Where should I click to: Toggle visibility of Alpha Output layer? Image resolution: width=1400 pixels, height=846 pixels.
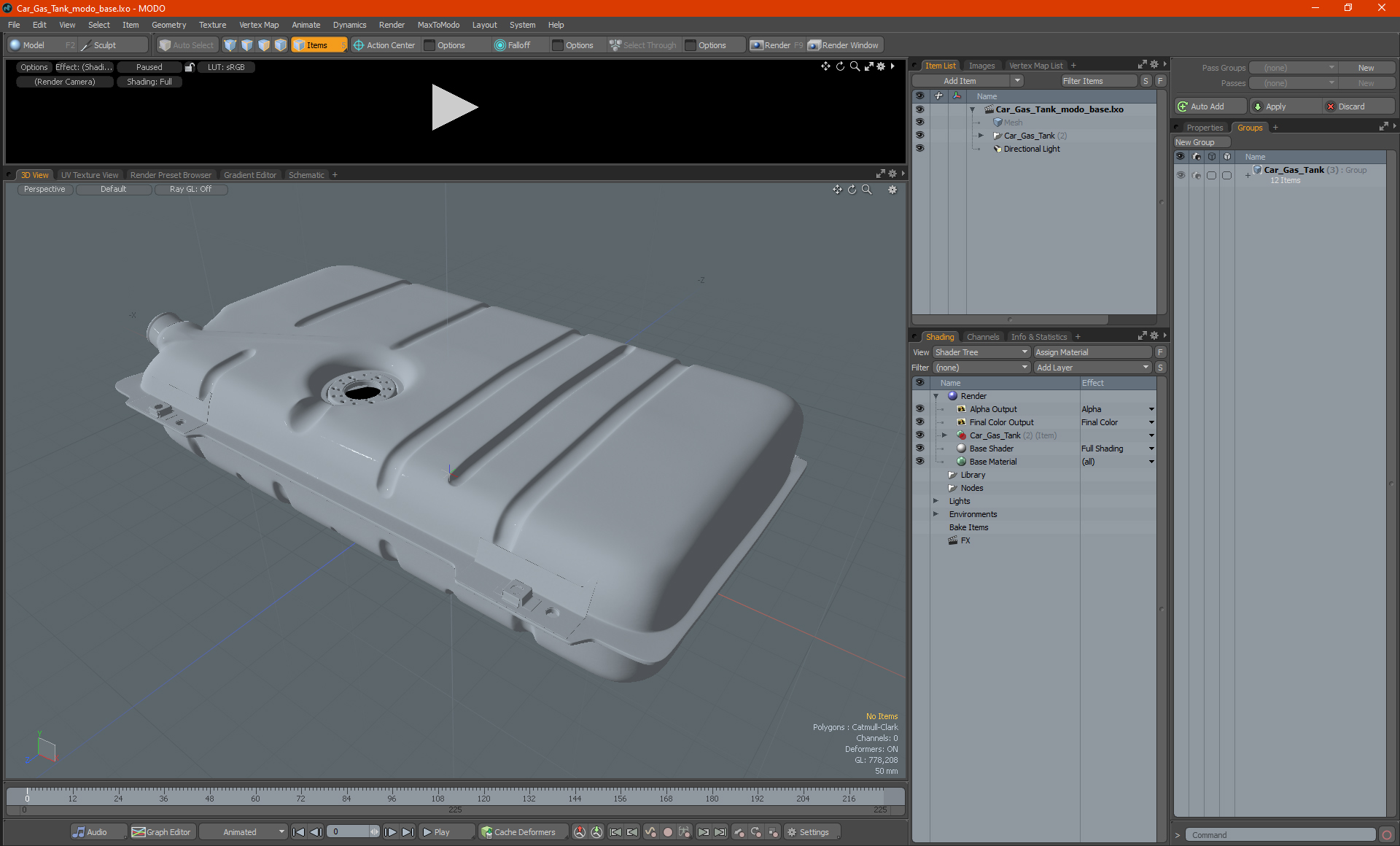919,409
